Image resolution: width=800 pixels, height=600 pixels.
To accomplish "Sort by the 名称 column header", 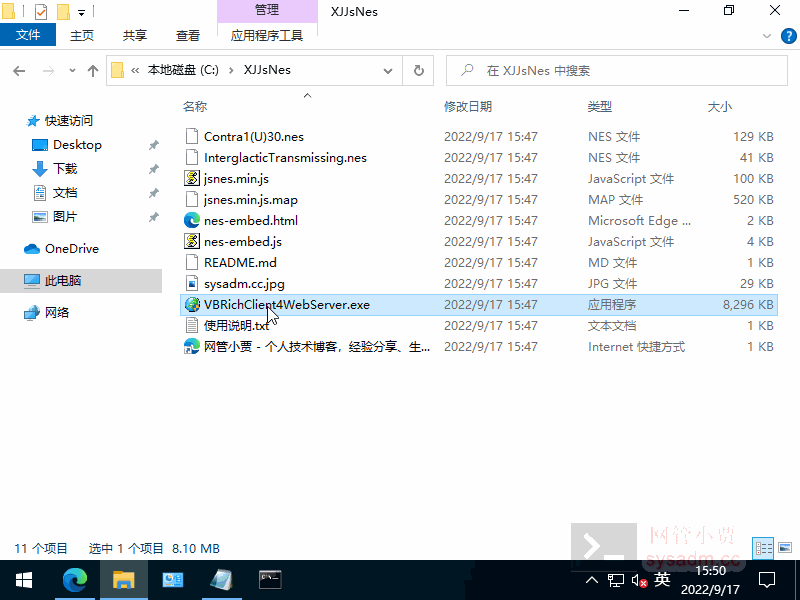I will (x=195, y=107).
